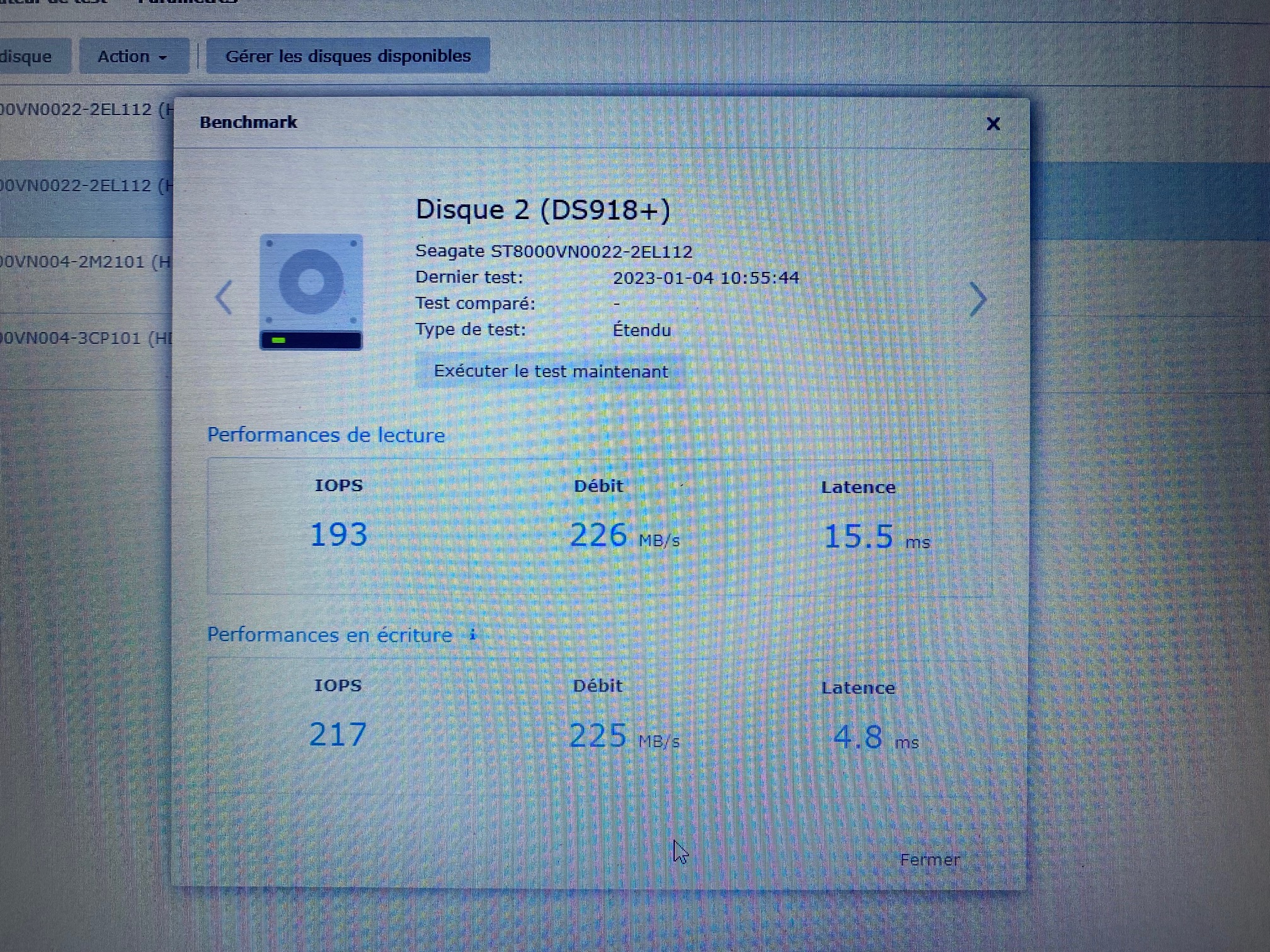Click the Disque 2 (DS918+) heading
The height and width of the screenshot is (952, 1270).
543,210
